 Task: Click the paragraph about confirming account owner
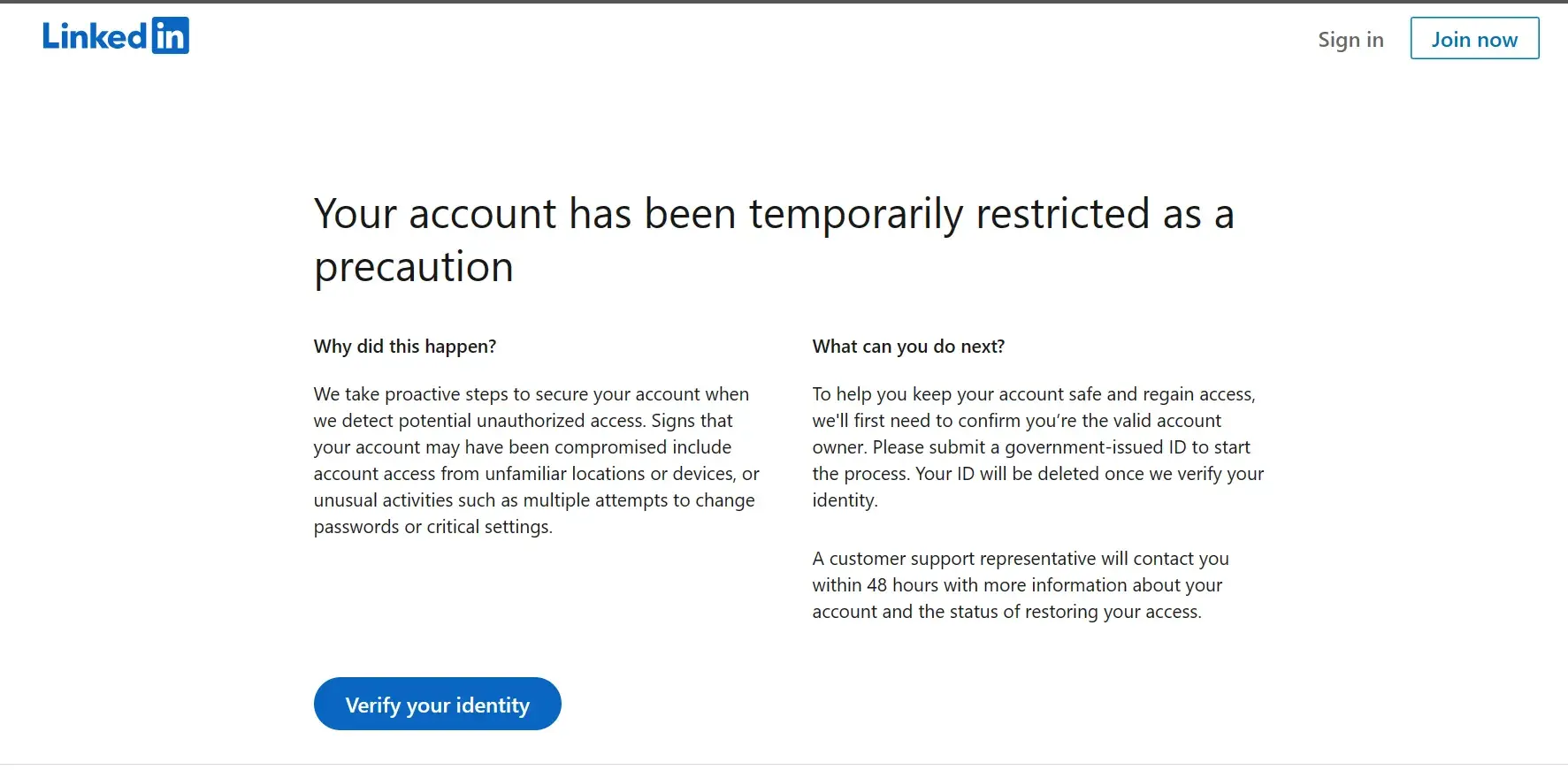[x=1037, y=446]
